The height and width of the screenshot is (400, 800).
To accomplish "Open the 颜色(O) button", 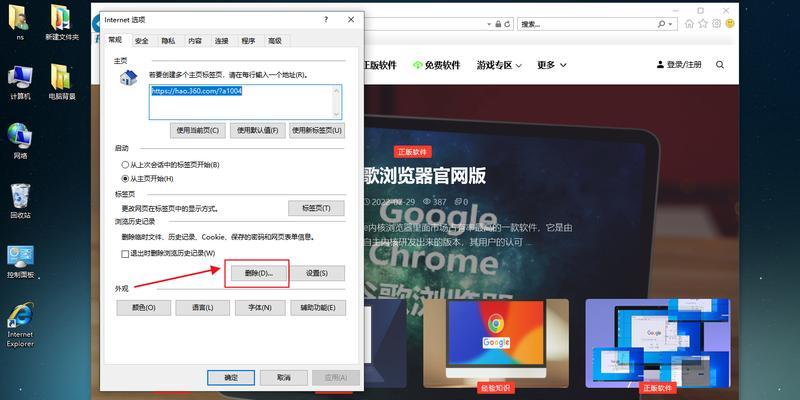I will coord(144,308).
